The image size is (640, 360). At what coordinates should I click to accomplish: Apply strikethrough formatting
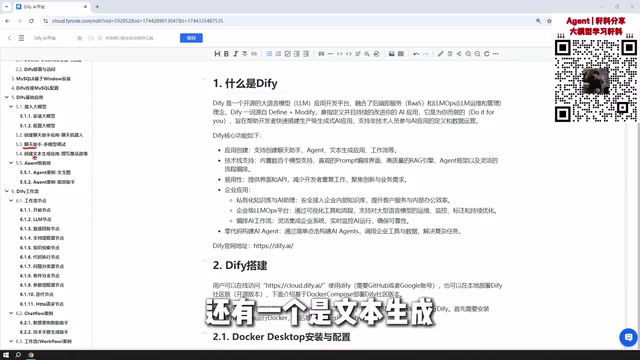244,54
